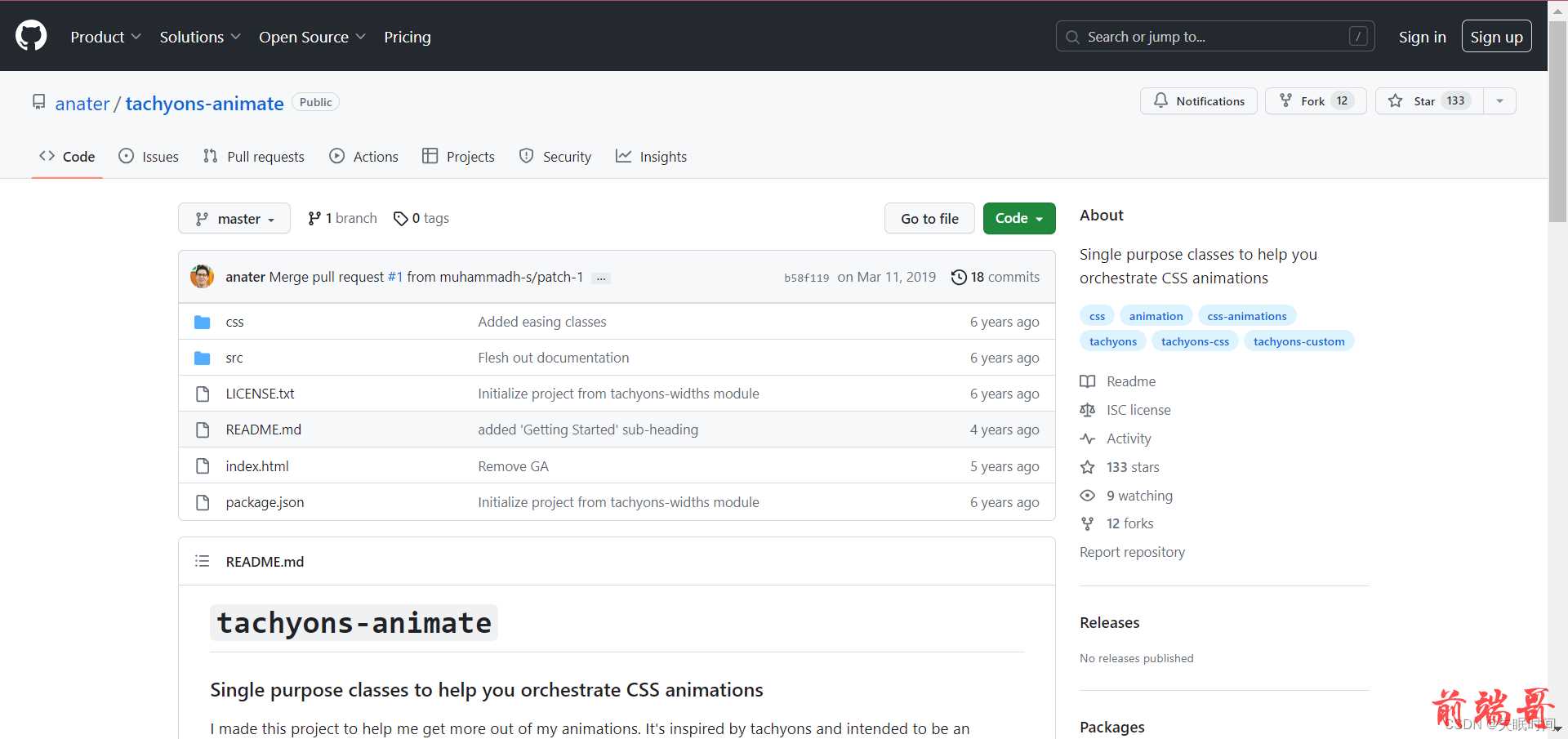The height and width of the screenshot is (739, 1568).
Task: Click the ISC license scale icon
Action: point(1088,410)
